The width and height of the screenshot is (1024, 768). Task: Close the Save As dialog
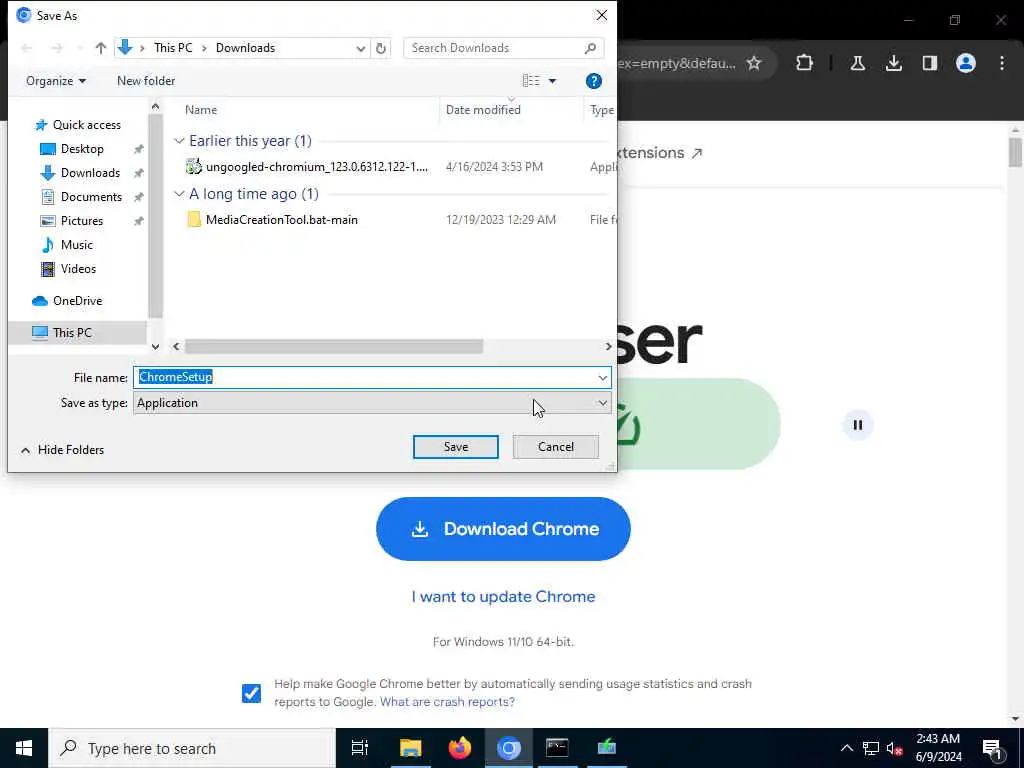point(602,15)
